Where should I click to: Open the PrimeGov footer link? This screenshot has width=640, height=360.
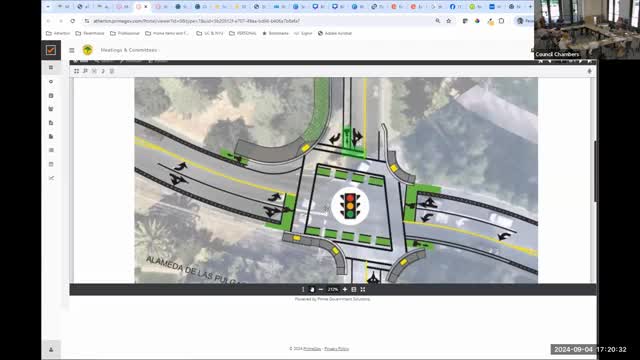point(312,349)
